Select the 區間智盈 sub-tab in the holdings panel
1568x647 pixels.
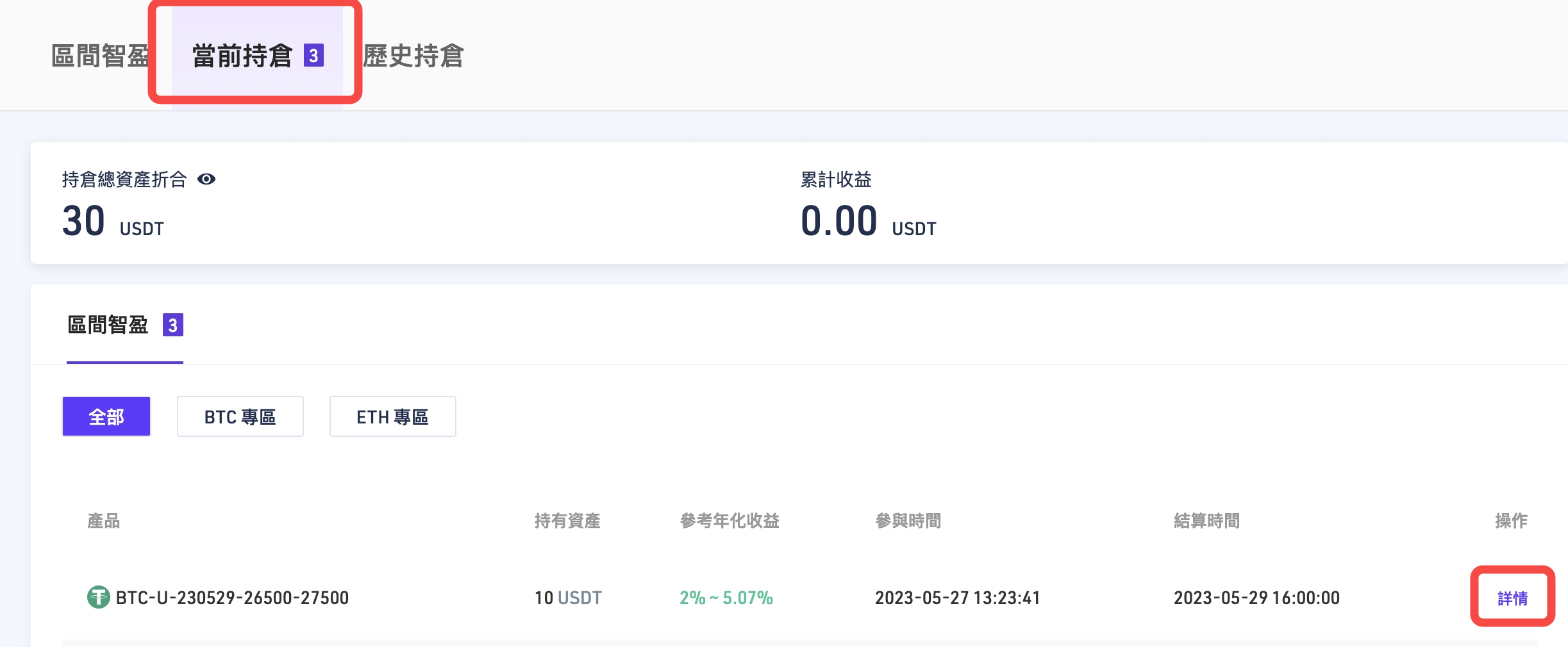click(108, 325)
